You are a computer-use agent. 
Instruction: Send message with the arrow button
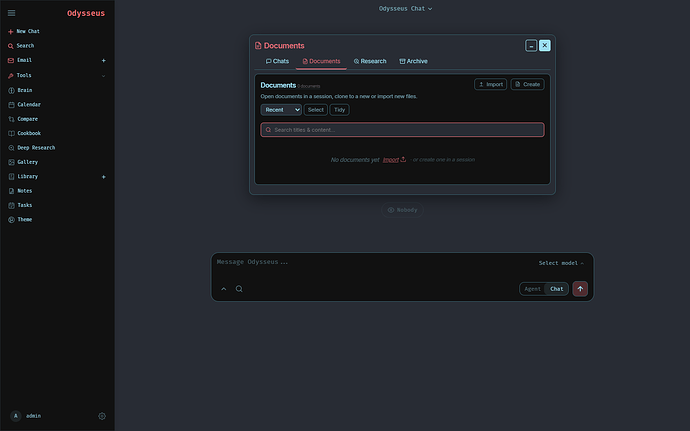[580, 289]
